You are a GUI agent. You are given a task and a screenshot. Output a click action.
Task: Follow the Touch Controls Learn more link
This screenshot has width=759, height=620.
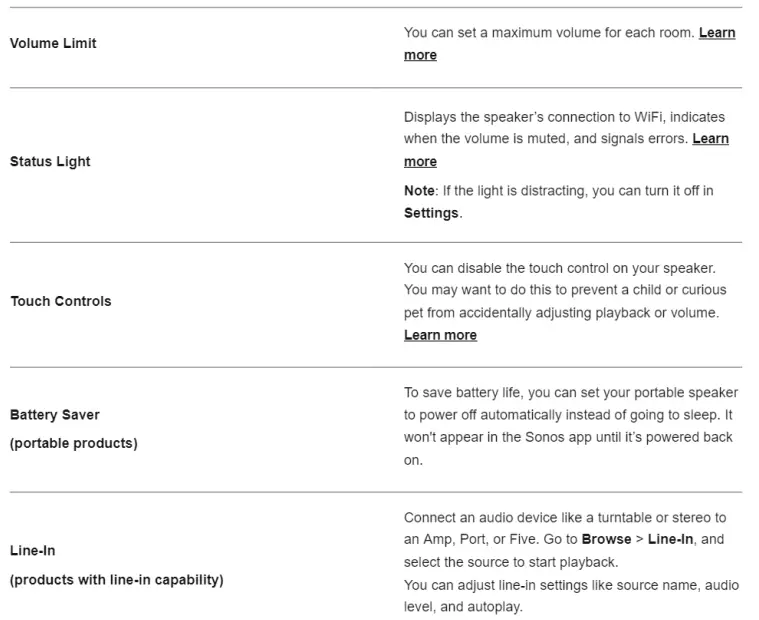tap(440, 335)
